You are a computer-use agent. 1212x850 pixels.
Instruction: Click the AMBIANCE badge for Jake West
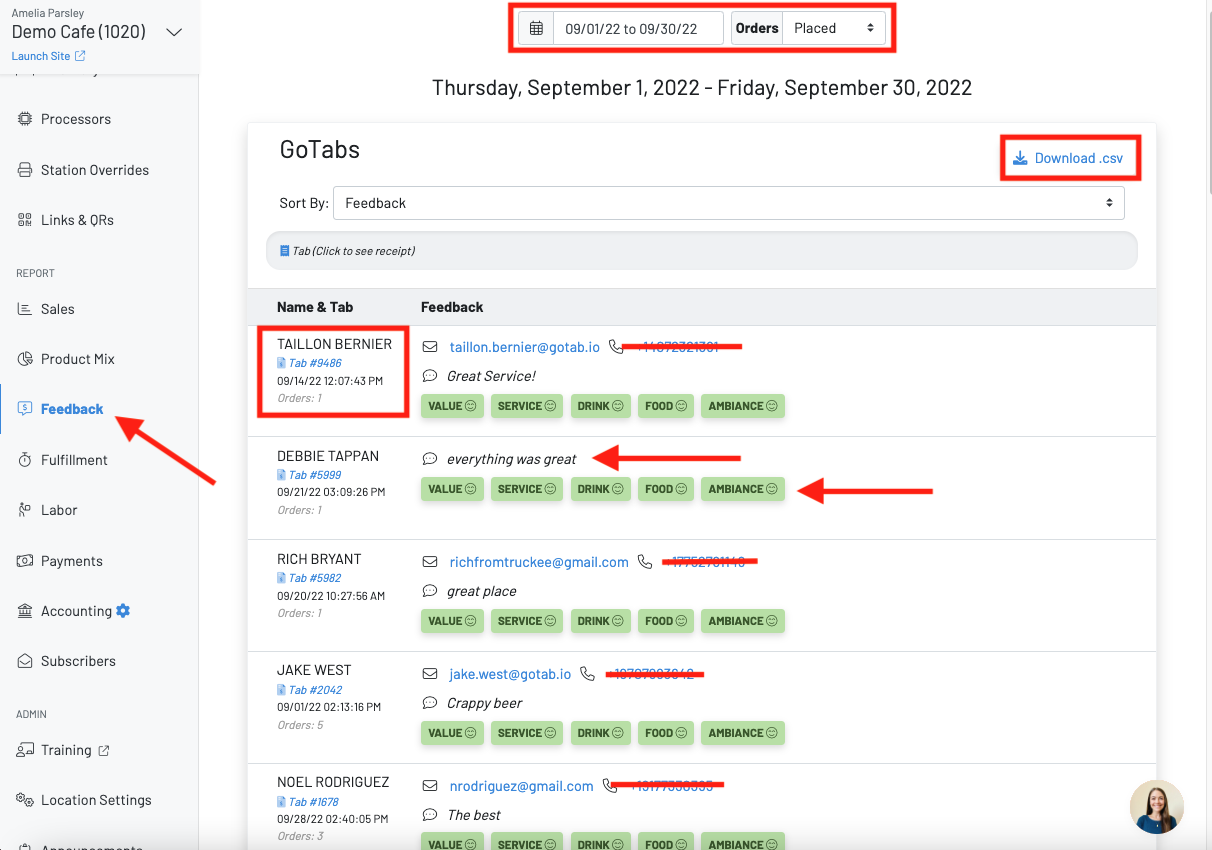[x=742, y=733]
